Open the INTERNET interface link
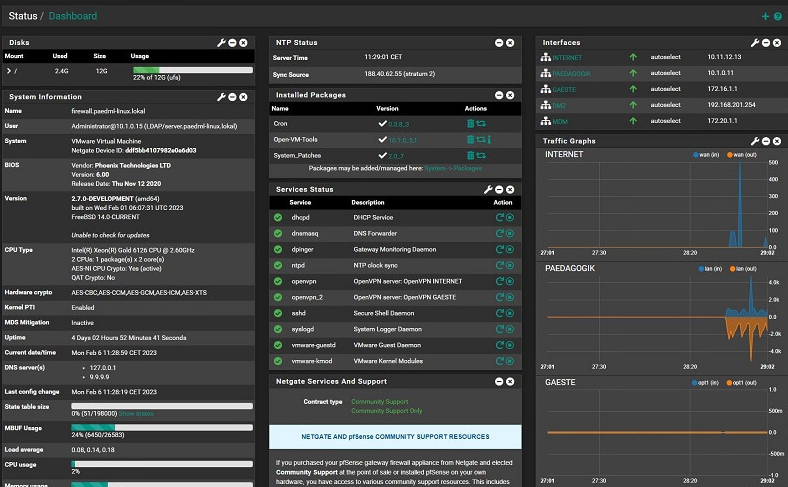Viewport: 788px width, 487px height. [x=566, y=58]
